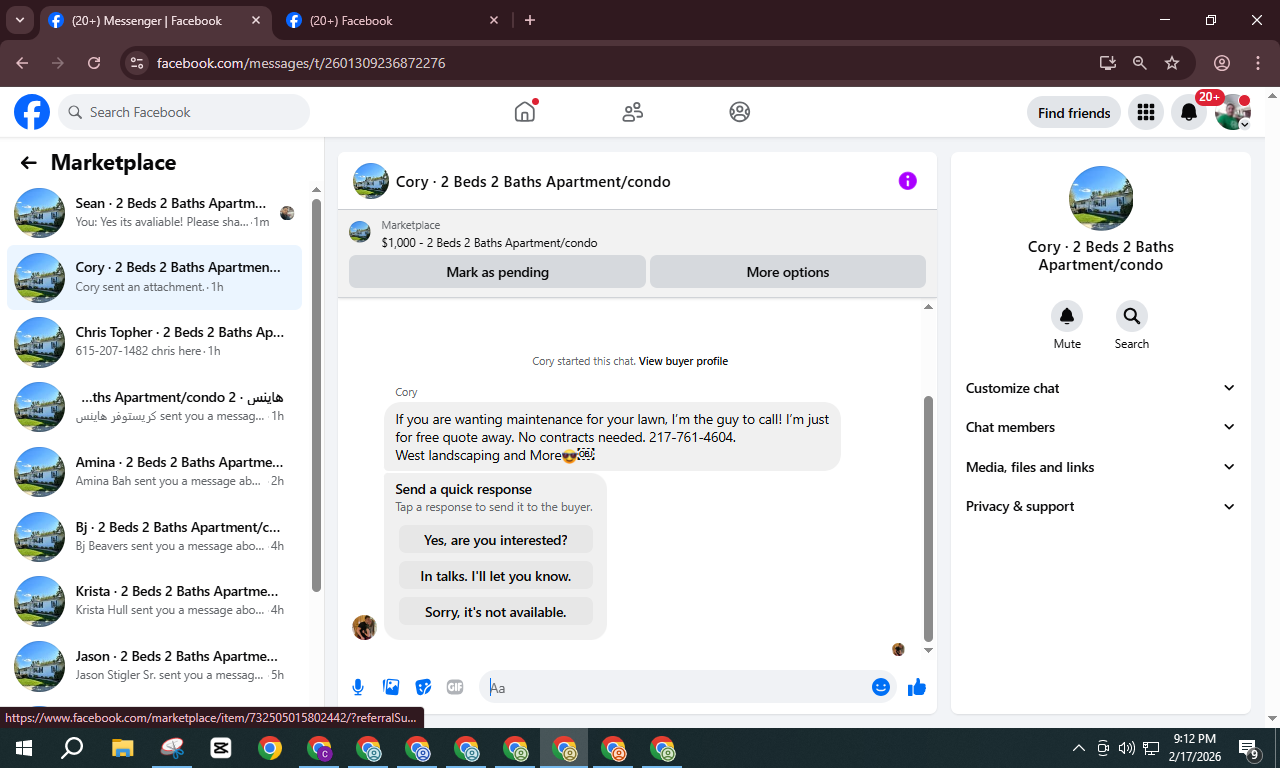The height and width of the screenshot is (768, 1280).
Task: Click the Facebook logo icon
Action: pyautogui.click(x=32, y=112)
